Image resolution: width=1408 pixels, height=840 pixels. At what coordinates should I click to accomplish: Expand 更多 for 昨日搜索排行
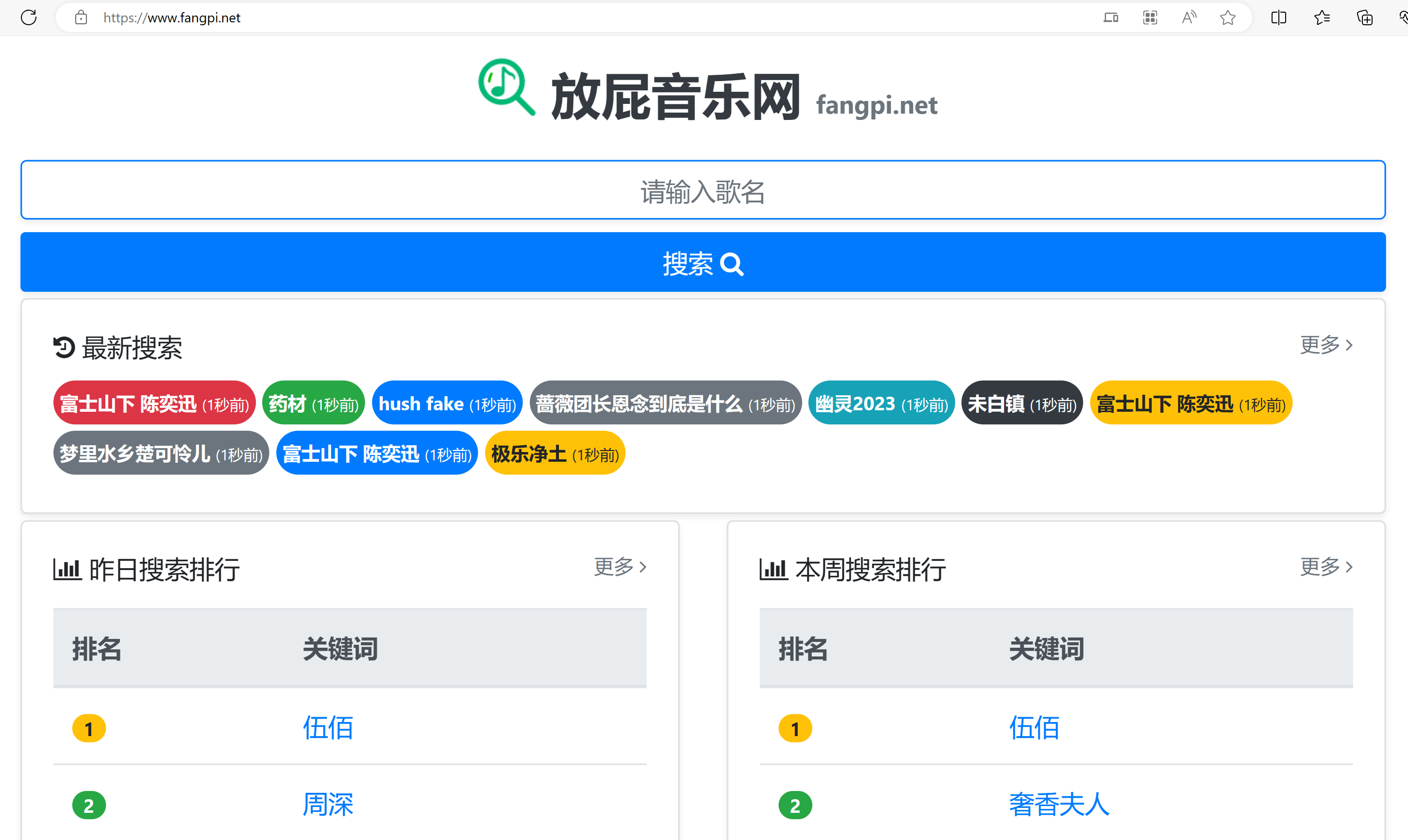click(x=620, y=567)
